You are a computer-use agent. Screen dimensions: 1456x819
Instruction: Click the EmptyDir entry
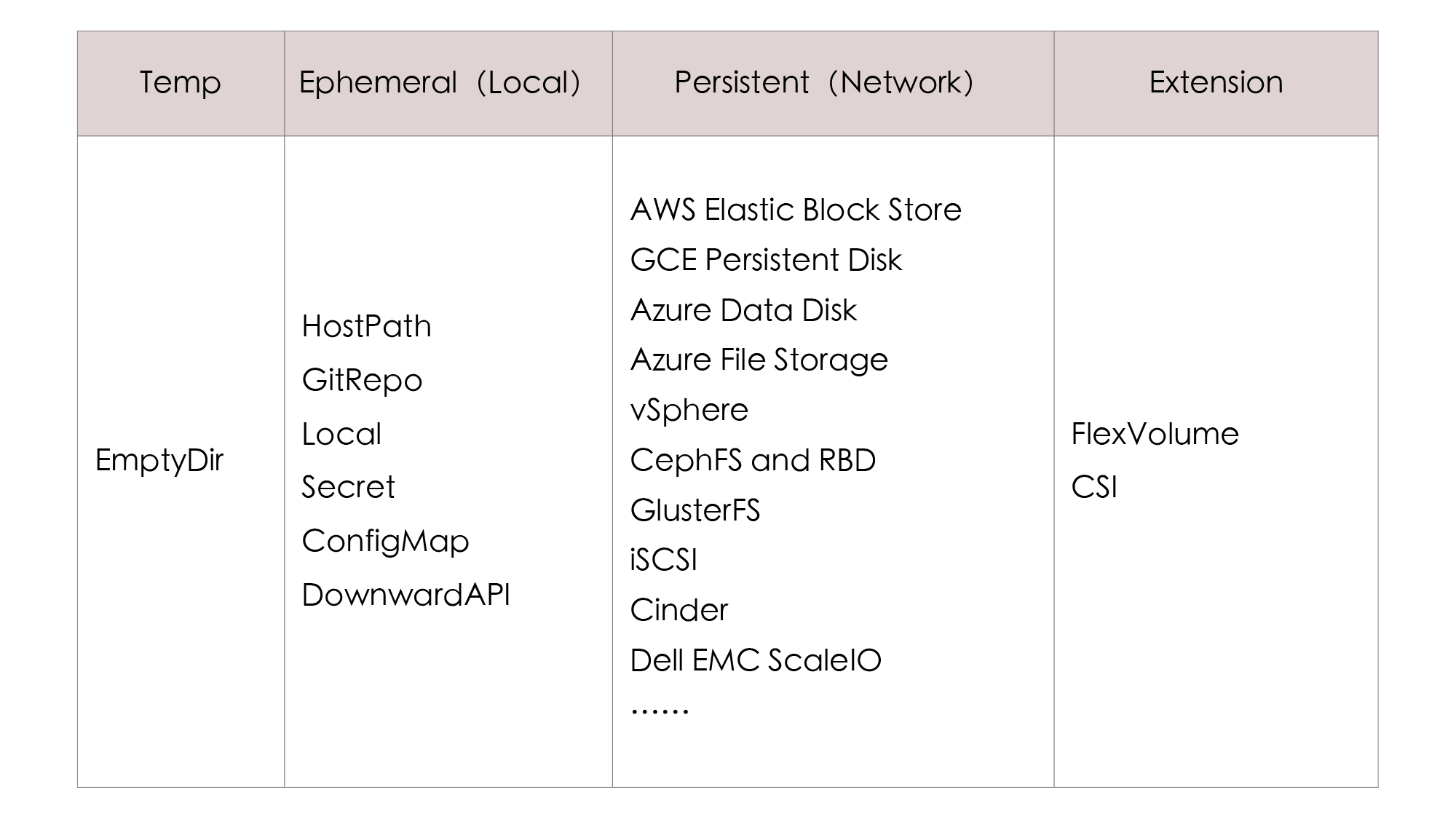pos(159,460)
